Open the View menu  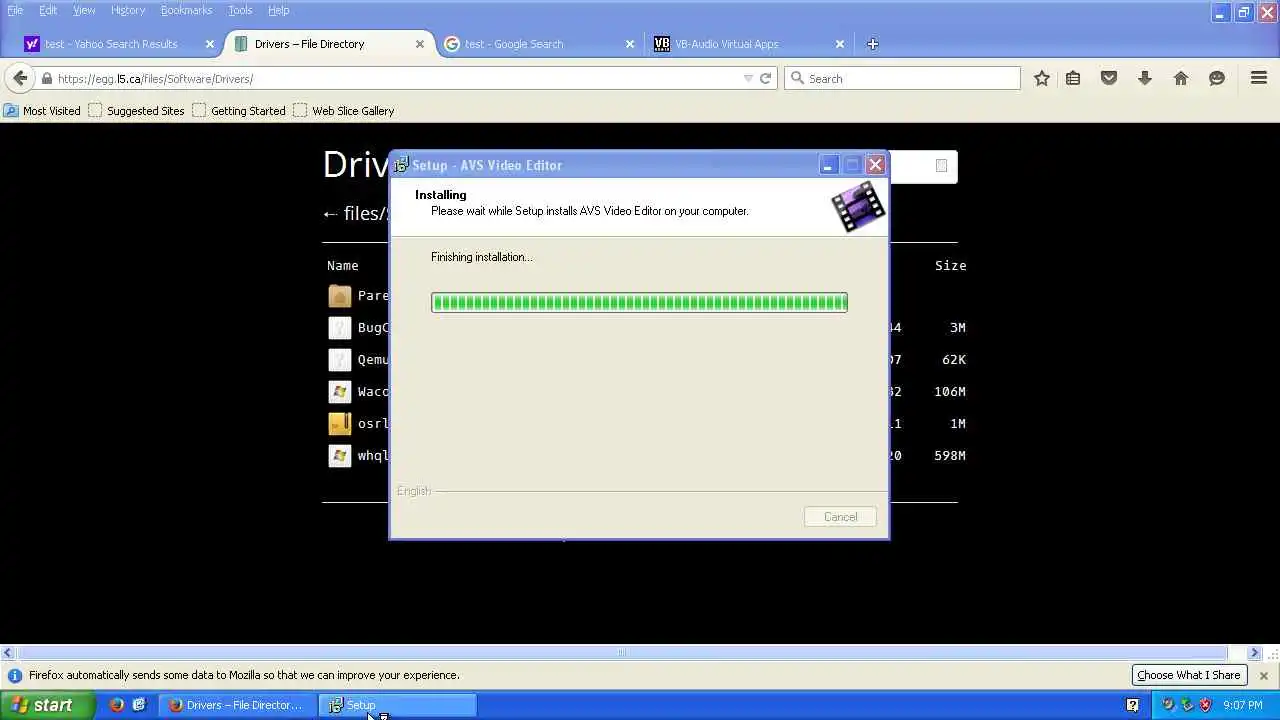pyautogui.click(x=84, y=10)
